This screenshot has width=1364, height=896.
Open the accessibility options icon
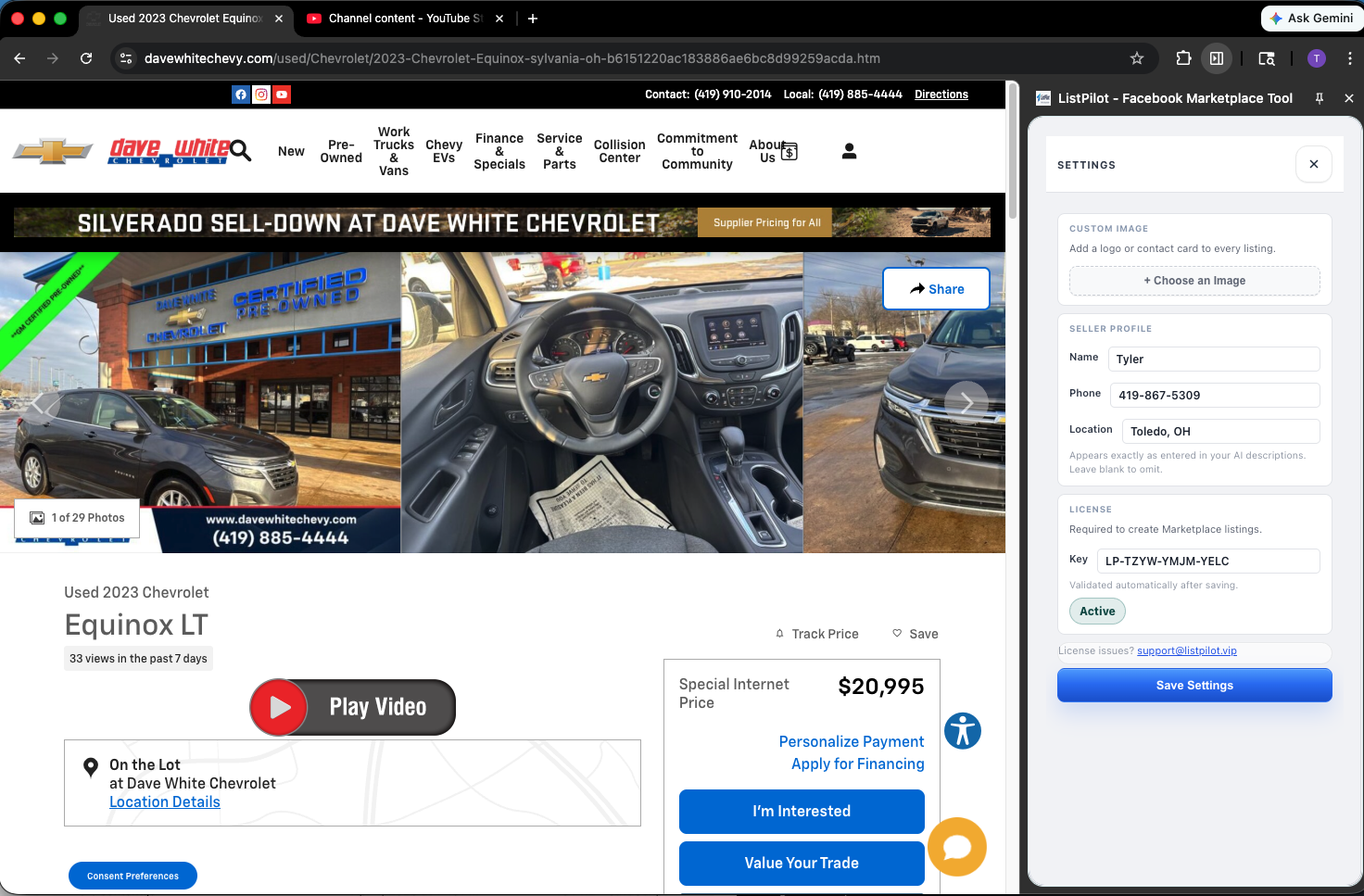tap(963, 731)
